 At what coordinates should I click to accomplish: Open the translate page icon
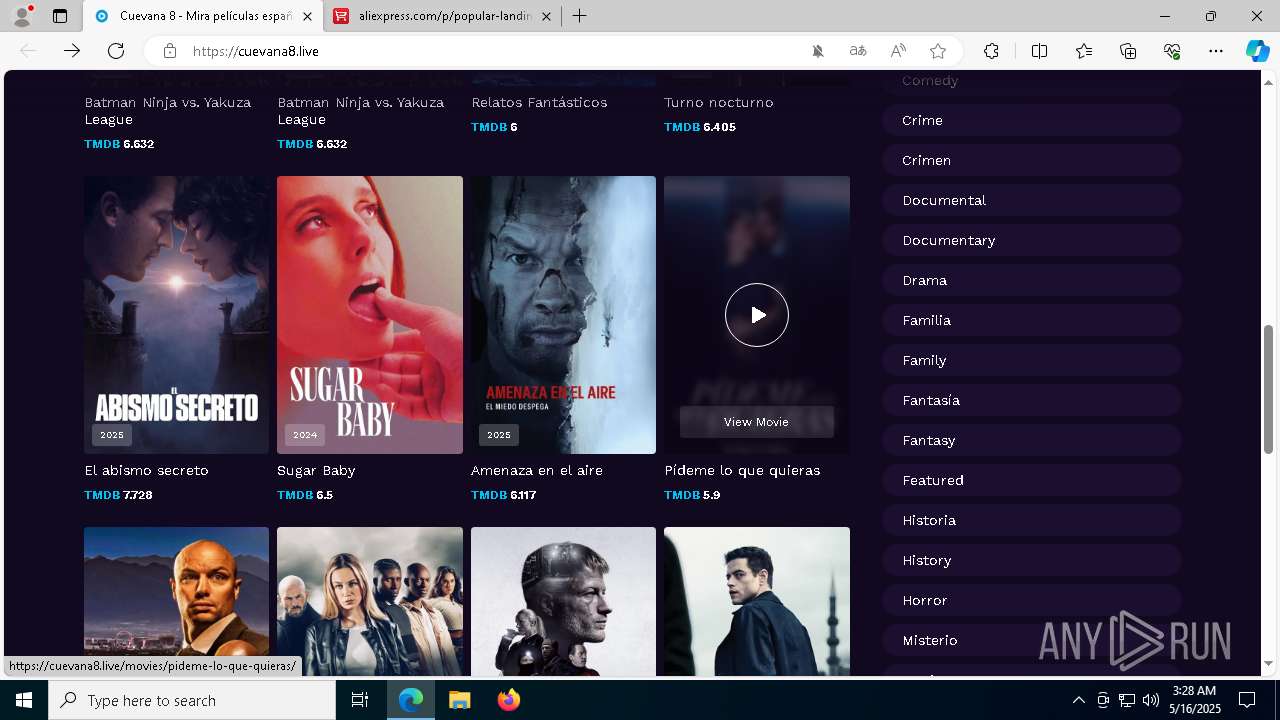[858, 51]
